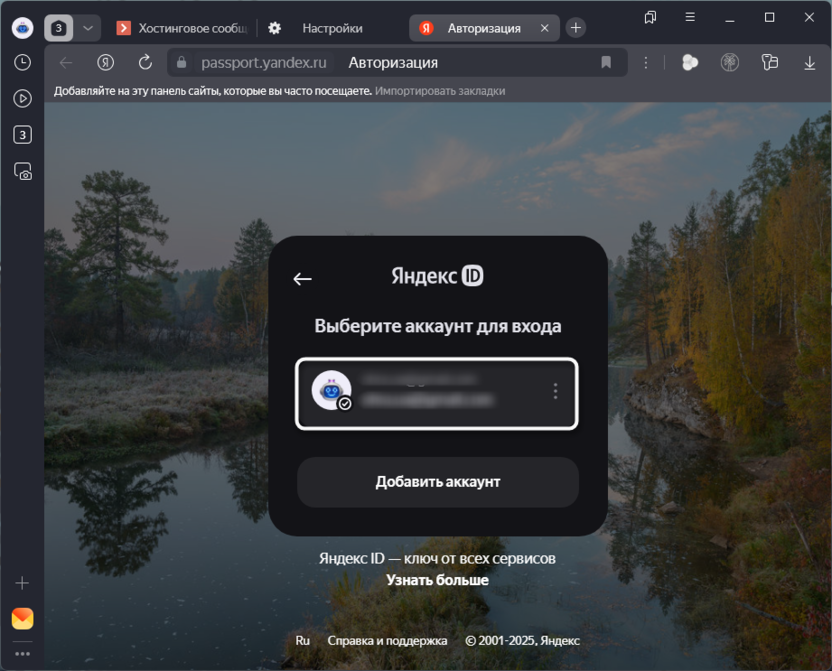
Task: Open sidebar more options ellipsis
Action: (22, 654)
